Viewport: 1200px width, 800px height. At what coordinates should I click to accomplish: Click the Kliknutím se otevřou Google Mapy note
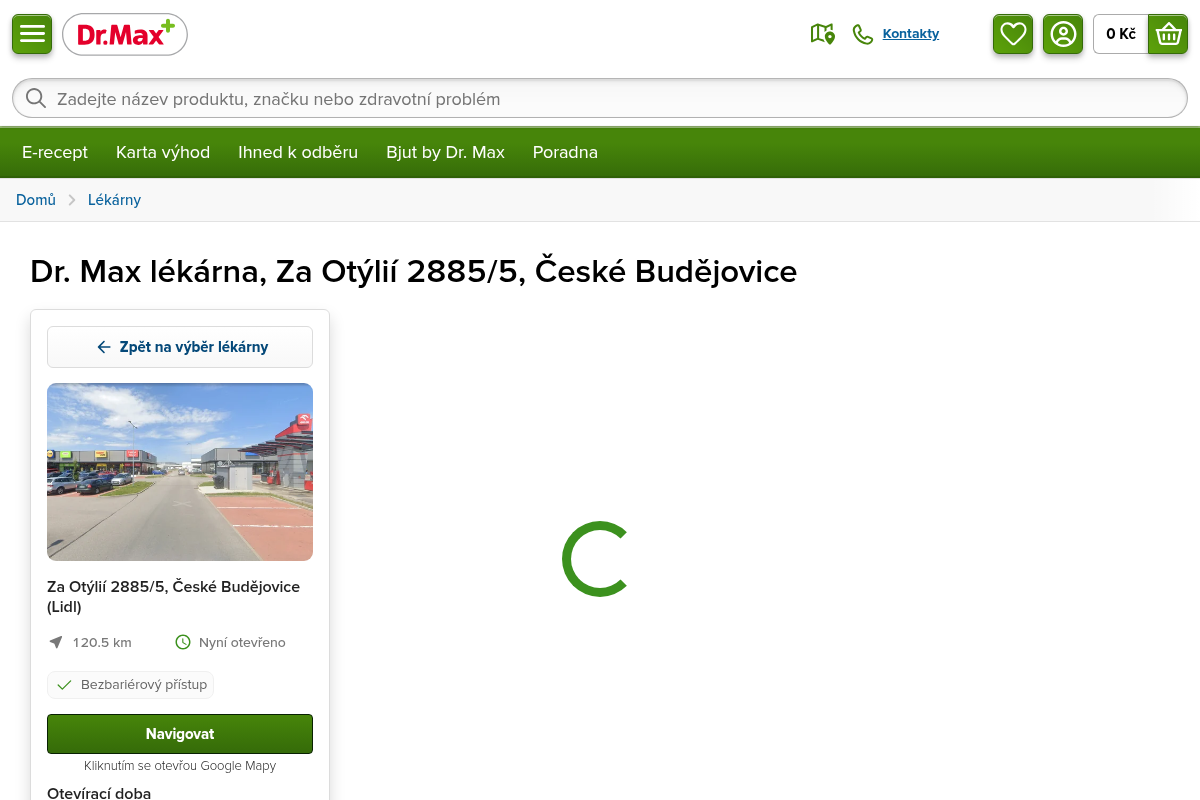pyautogui.click(x=180, y=766)
